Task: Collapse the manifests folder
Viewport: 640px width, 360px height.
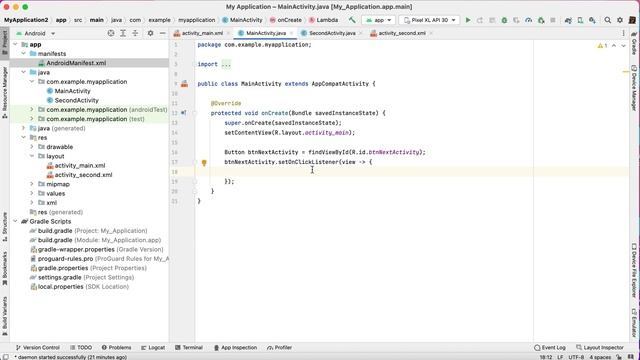Action: (x=24, y=53)
